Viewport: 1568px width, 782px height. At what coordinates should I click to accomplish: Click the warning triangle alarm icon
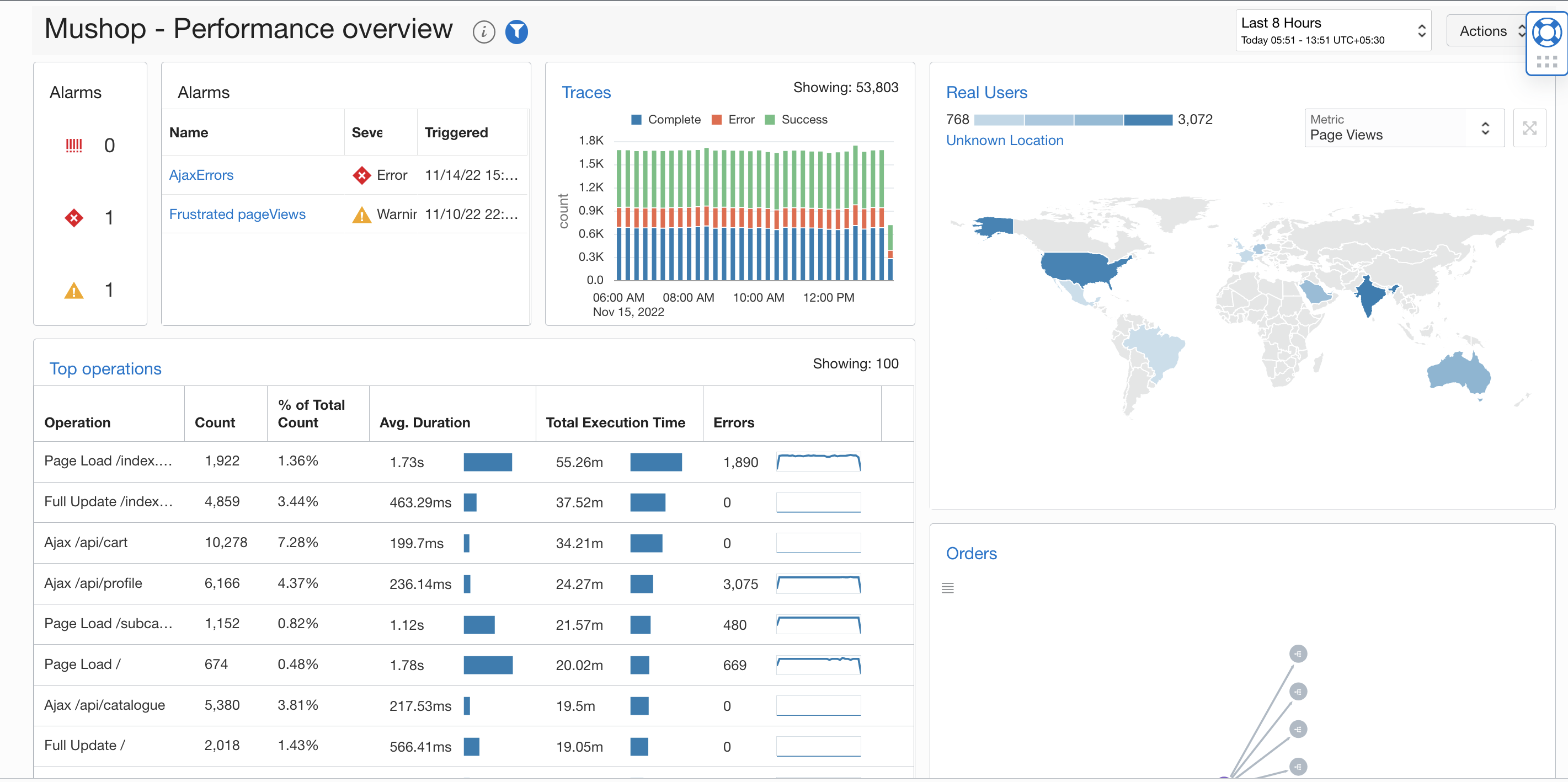pyautogui.click(x=73, y=290)
